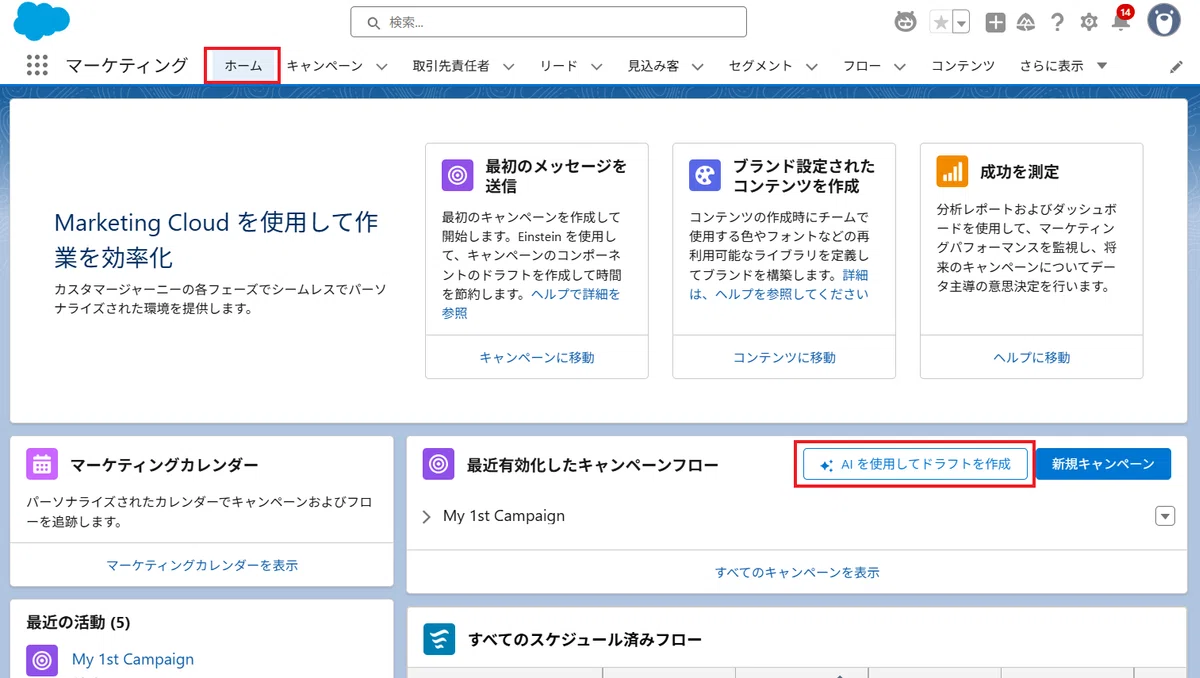Click the すべてのスケジュール済みフロー heading

point(585,639)
